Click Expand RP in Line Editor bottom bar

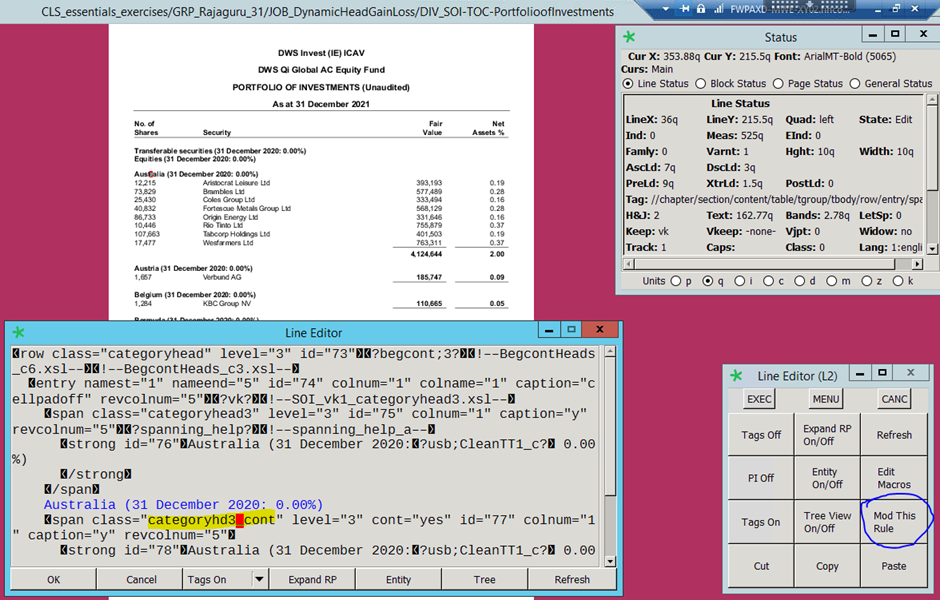click(312, 579)
